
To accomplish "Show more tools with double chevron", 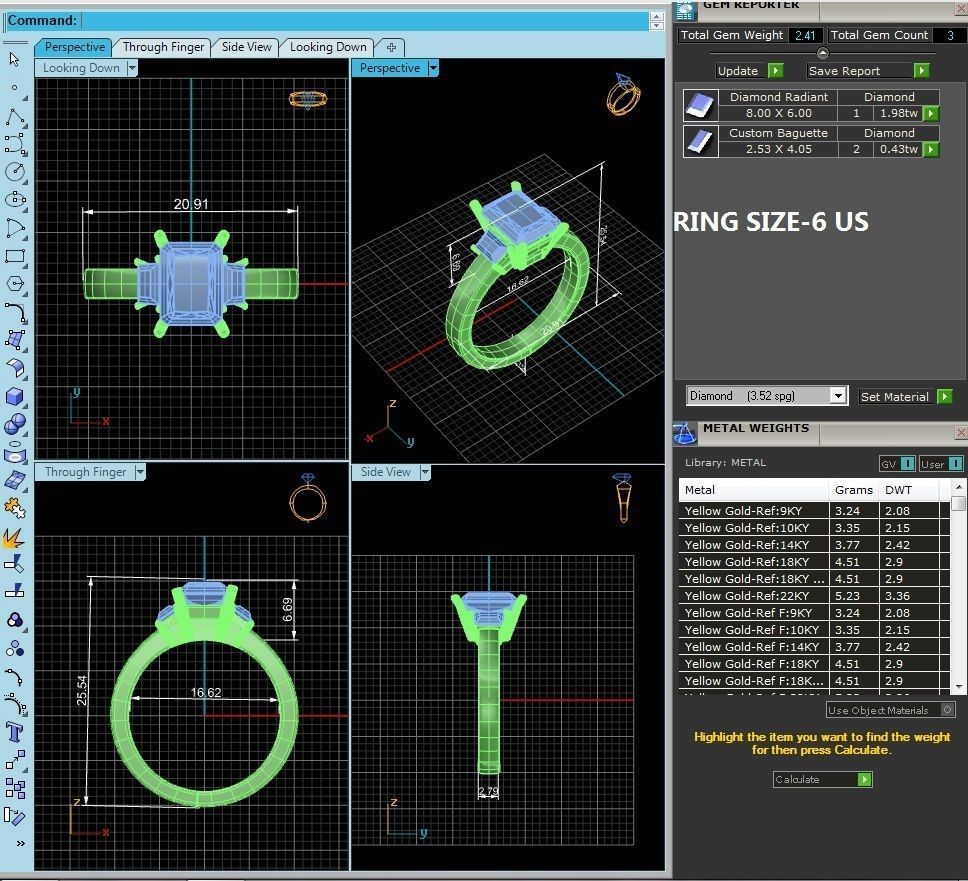I will click(20, 843).
